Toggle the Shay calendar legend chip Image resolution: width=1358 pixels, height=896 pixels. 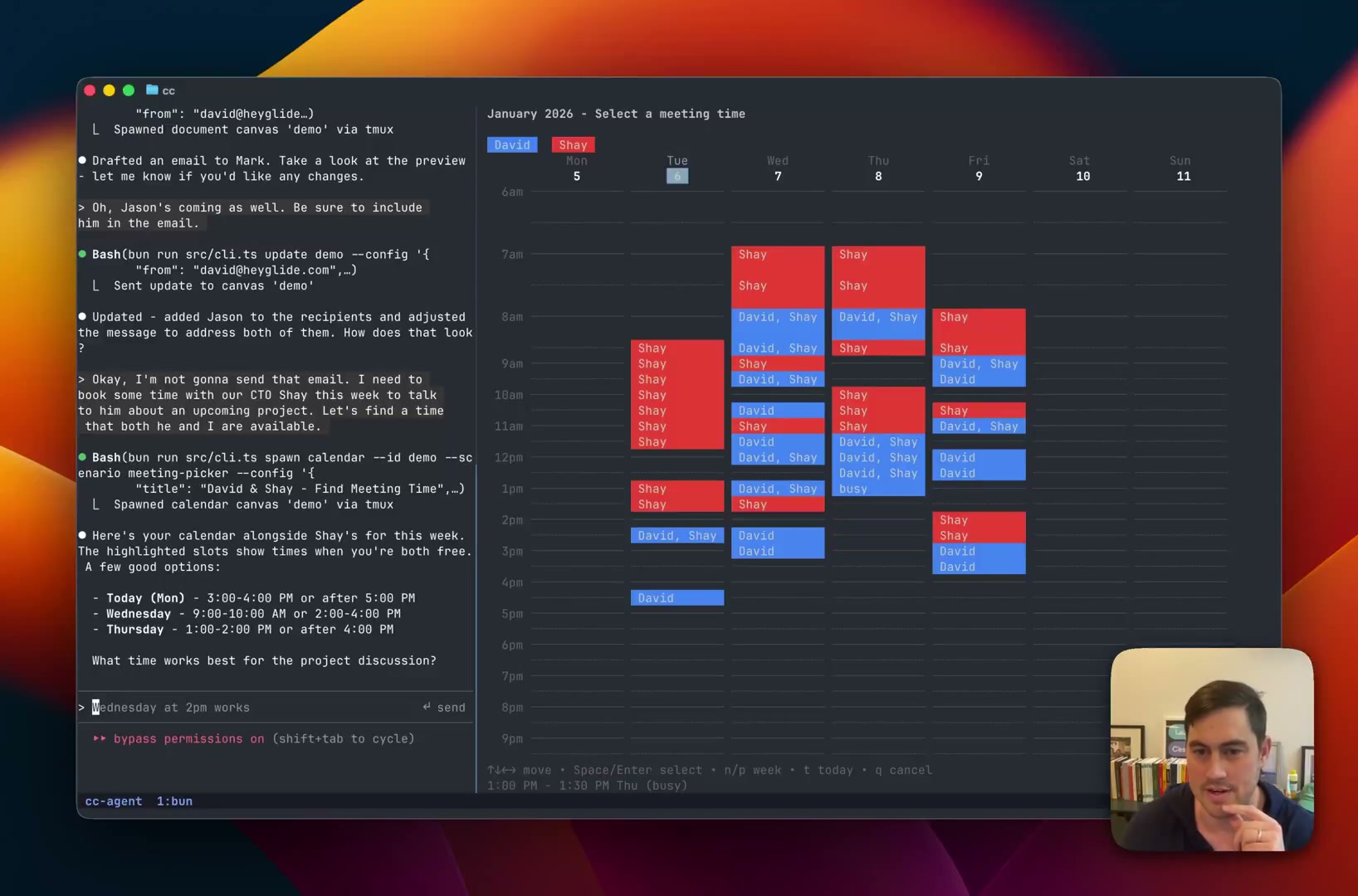pyautogui.click(x=573, y=144)
